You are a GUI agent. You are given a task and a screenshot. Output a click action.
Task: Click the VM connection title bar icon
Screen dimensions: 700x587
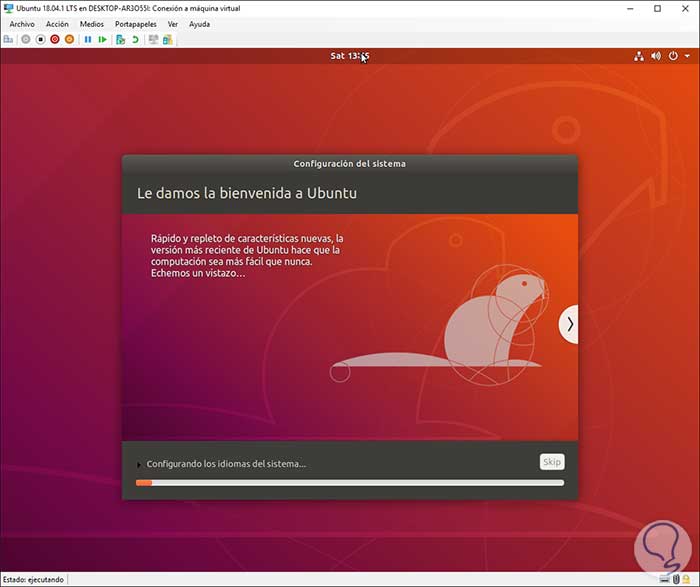coord(8,8)
